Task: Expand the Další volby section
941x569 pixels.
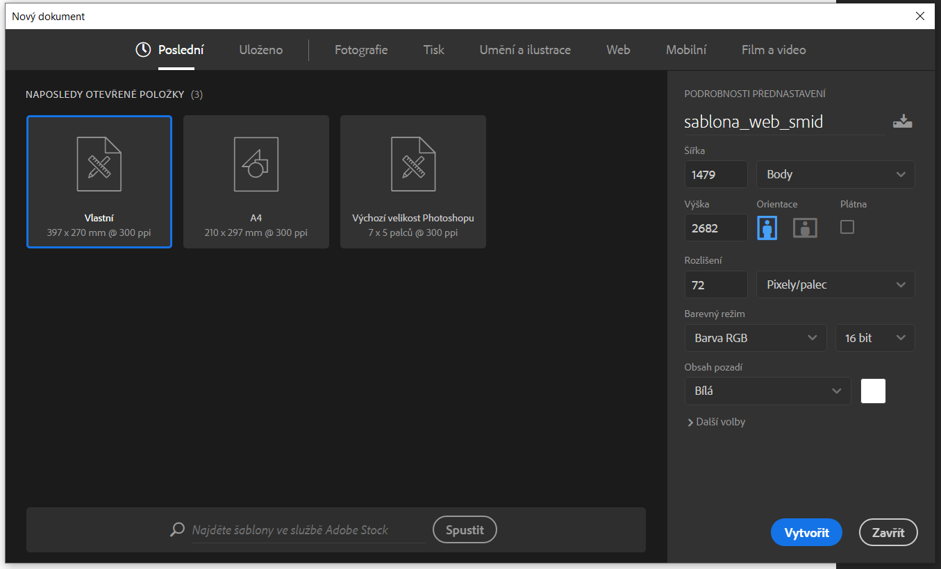Action: coord(716,422)
